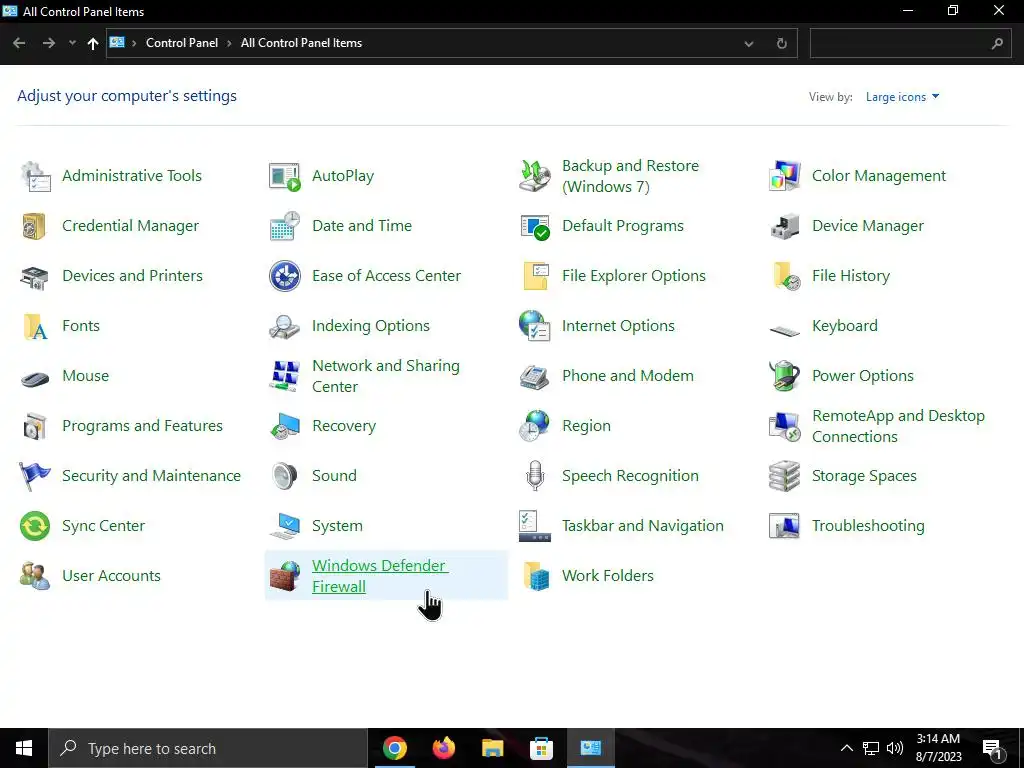Image resolution: width=1024 pixels, height=768 pixels.
Task: Open the File History icon
Action: click(784, 276)
